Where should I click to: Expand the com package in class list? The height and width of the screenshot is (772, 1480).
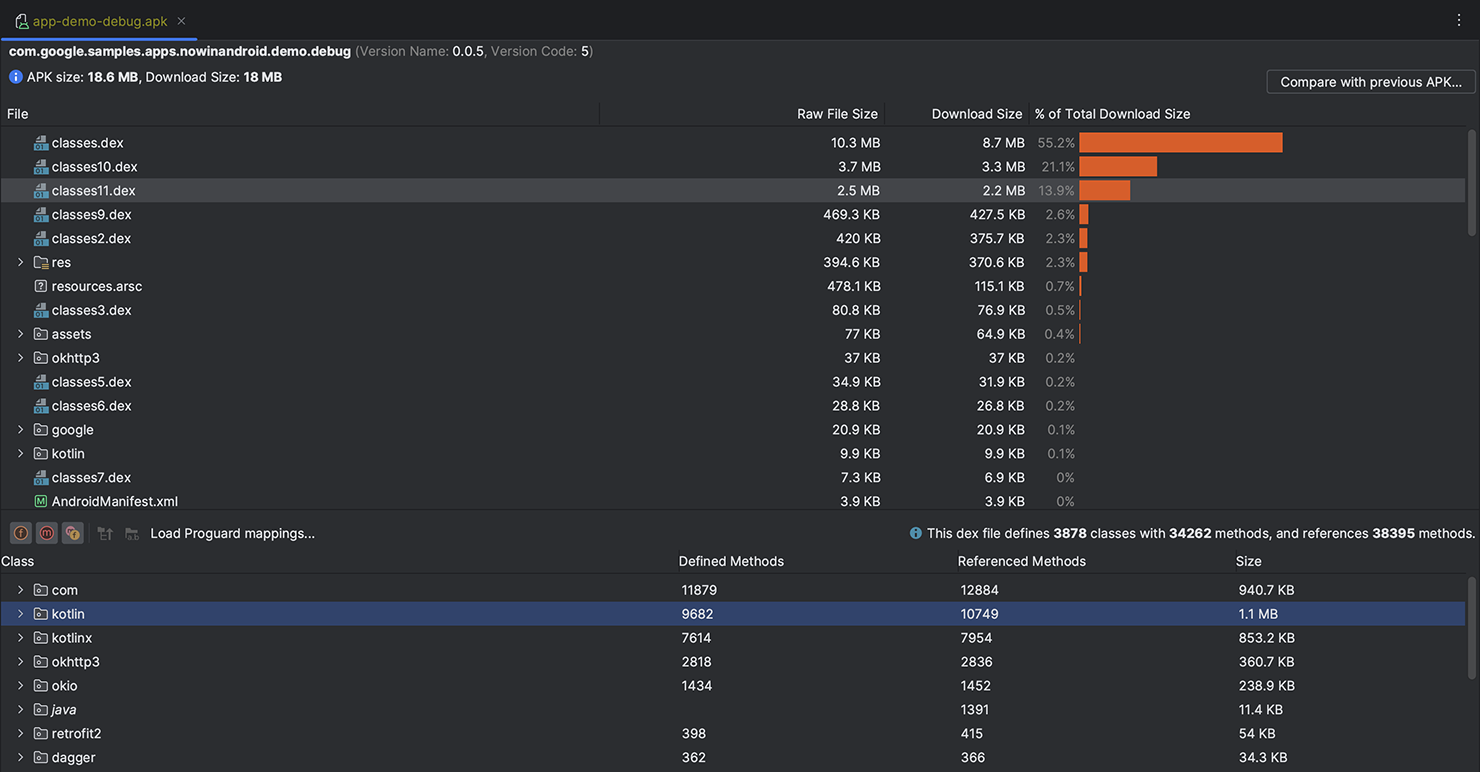(x=19, y=590)
